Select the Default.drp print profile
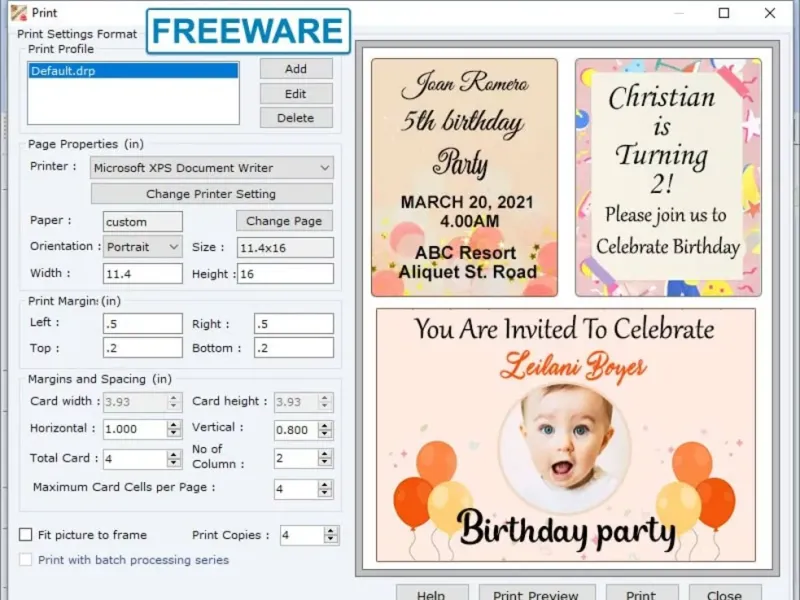Screen dimensions: 800x600 tap(133, 71)
